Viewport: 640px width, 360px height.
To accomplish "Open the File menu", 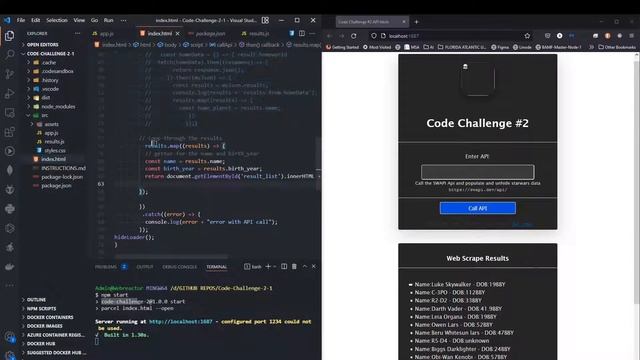I will (21, 20).
